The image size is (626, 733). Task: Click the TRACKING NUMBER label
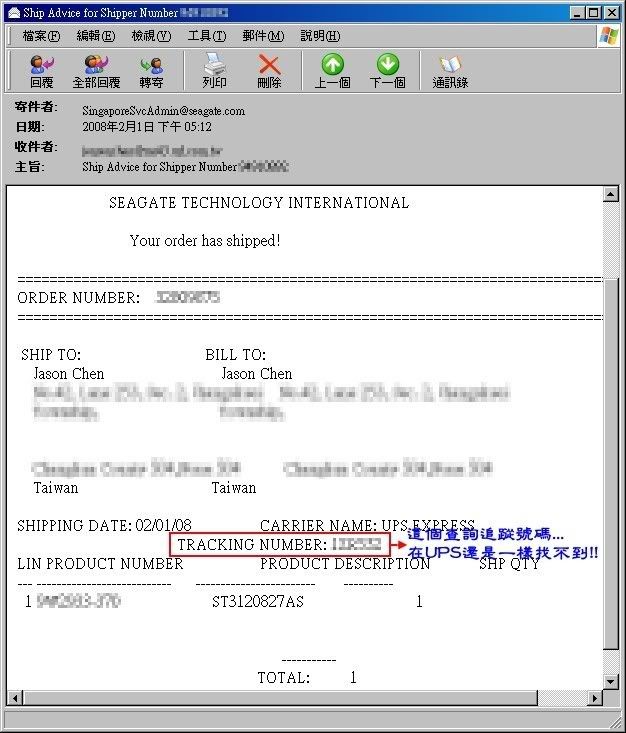[x=252, y=545]
